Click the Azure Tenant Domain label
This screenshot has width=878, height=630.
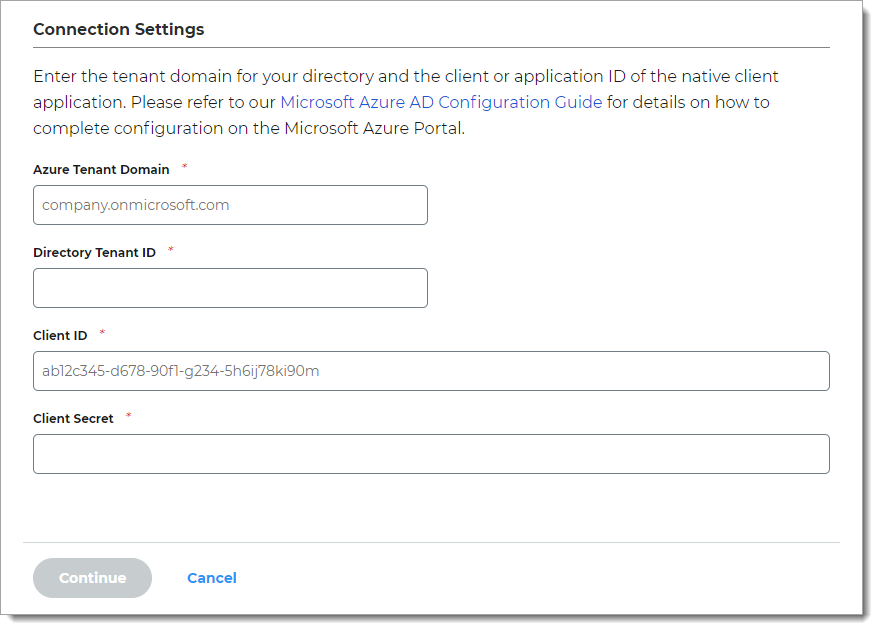[x=101, y=170]
